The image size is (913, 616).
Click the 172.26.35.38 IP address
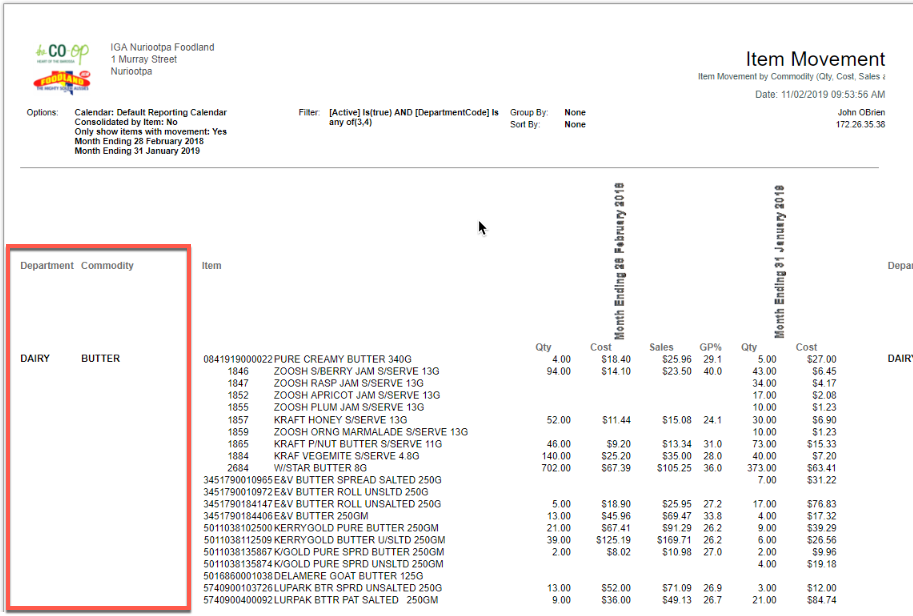tap(861, 125)
